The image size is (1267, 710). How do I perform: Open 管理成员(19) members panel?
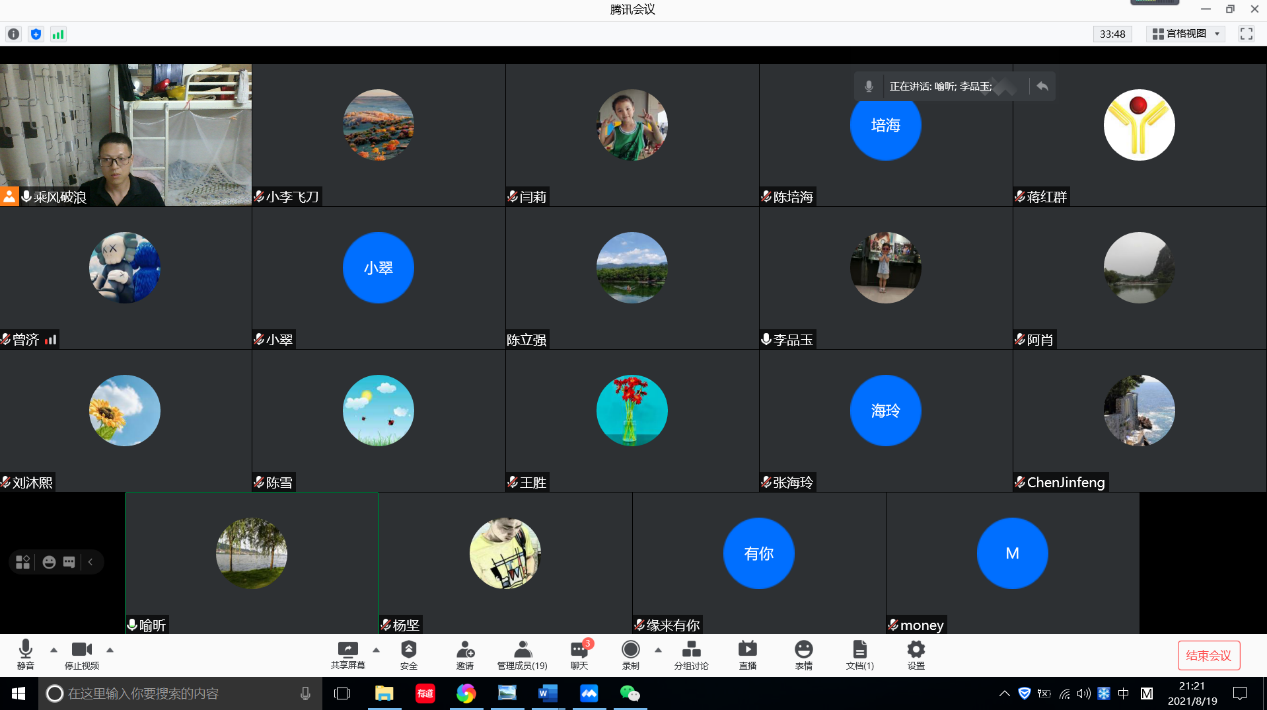click(522, 655)
